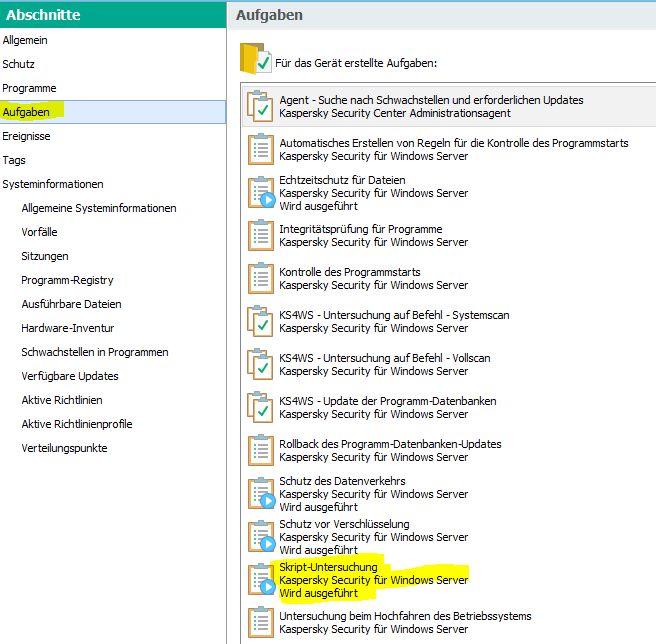The height and width of the screenshot is (644, 656).
Task: Click Wird ausgeführt status under Echtzeitschutz für Dateien
Action: (x=318, y=206)
